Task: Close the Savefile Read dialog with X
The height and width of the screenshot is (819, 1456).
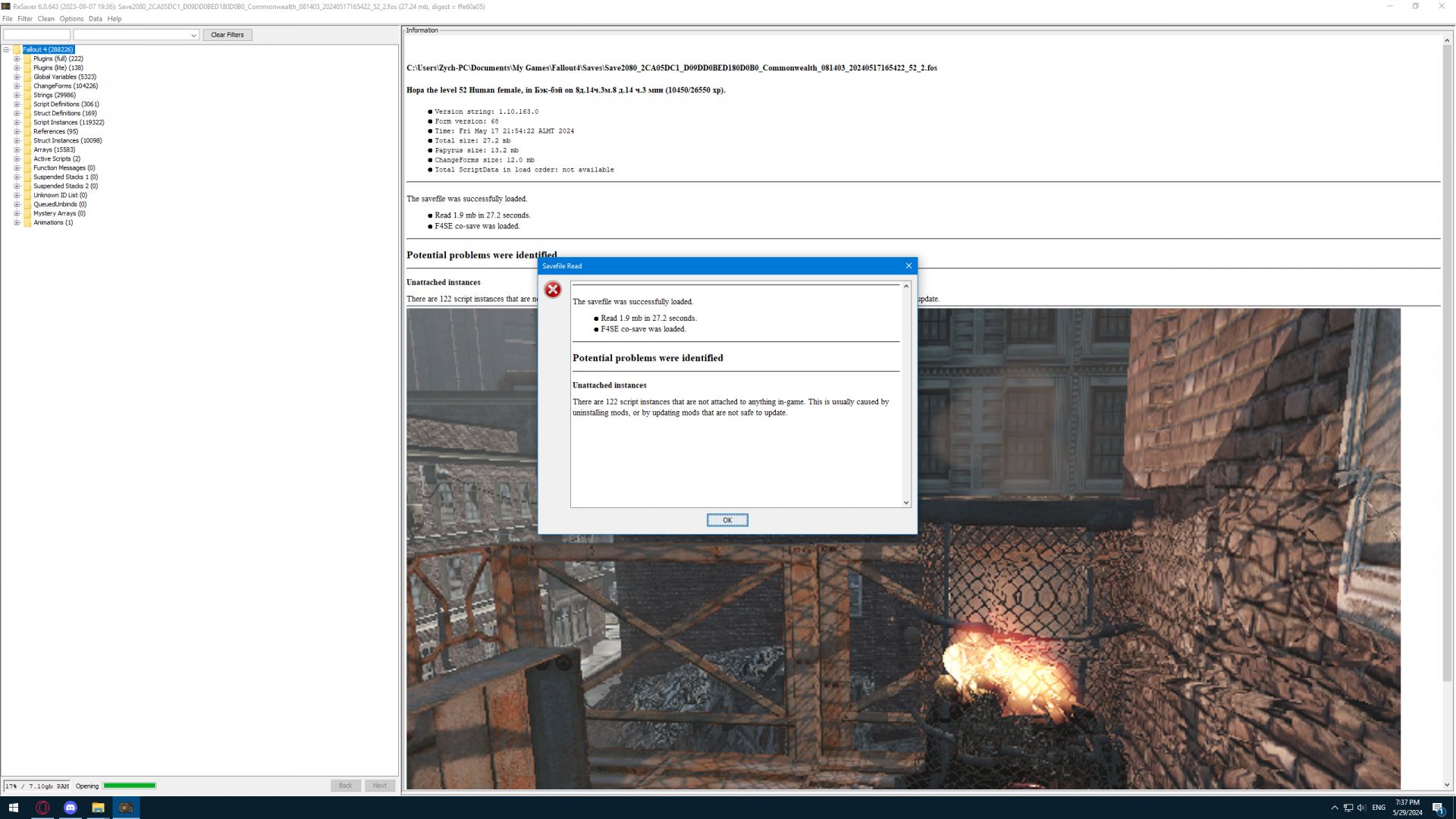Action: 908,265
